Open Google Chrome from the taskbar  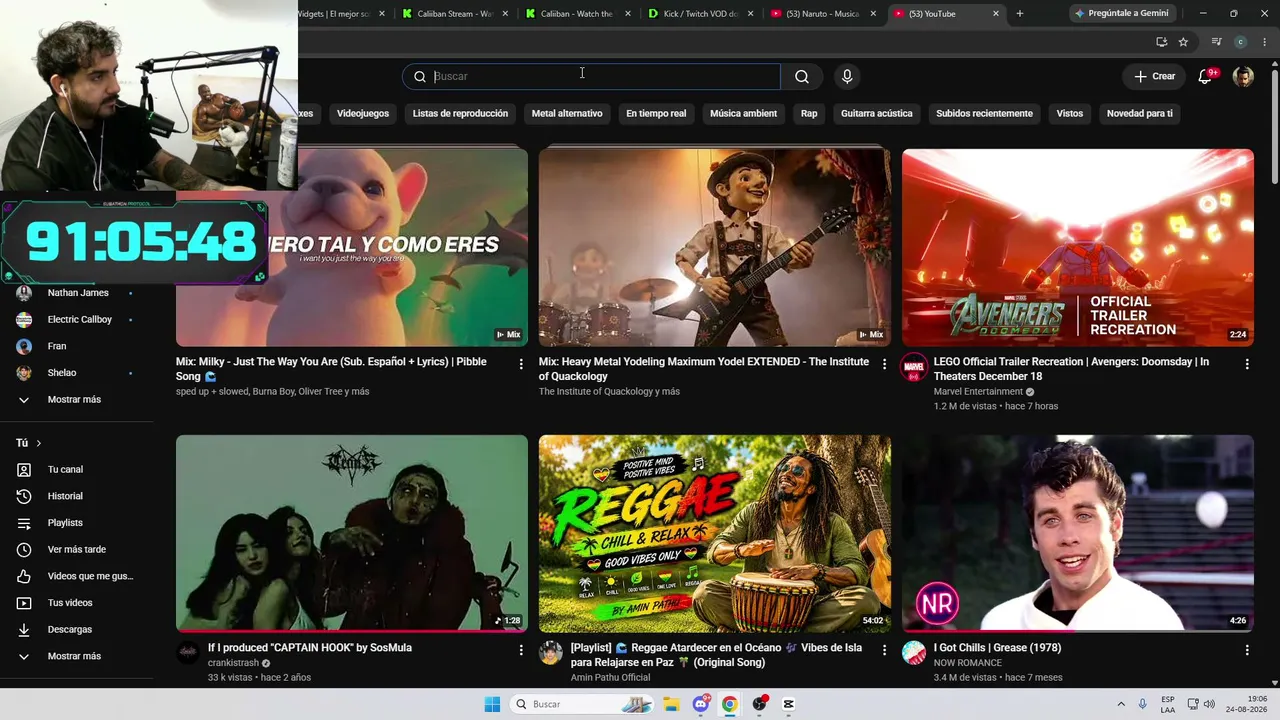tap(730, 704)
